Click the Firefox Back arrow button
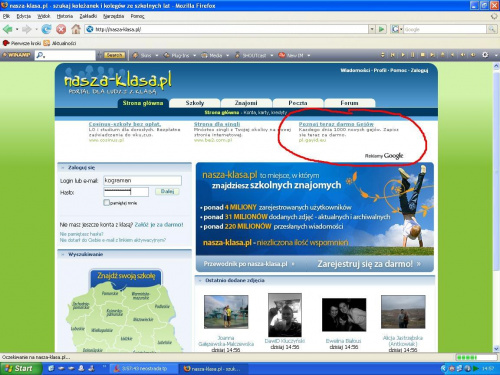The width and height of the screenshot is (500, 375). [x=8, y=29]
